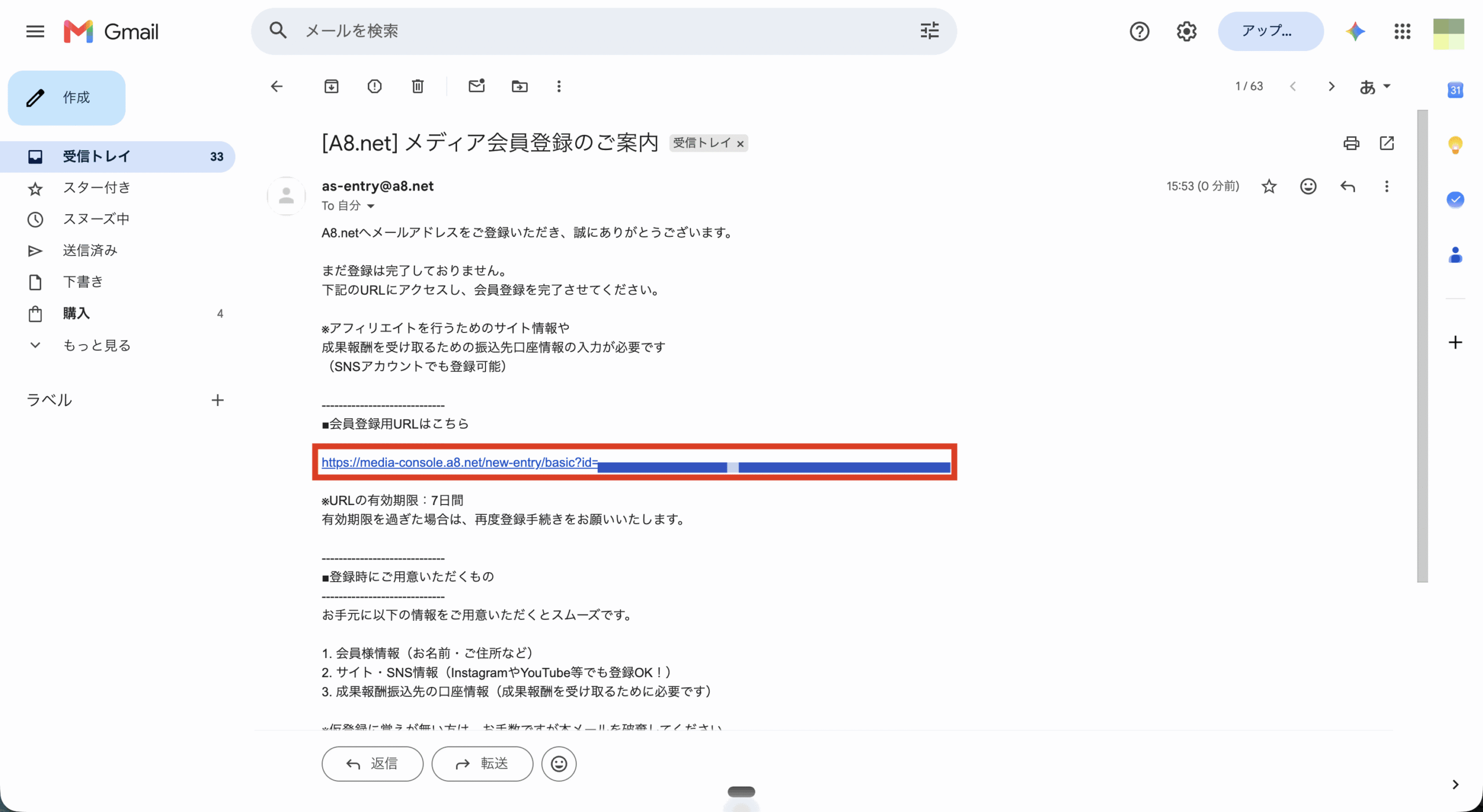Click 転送 forward button
The image size is (1483, 812).
(482, 764)
